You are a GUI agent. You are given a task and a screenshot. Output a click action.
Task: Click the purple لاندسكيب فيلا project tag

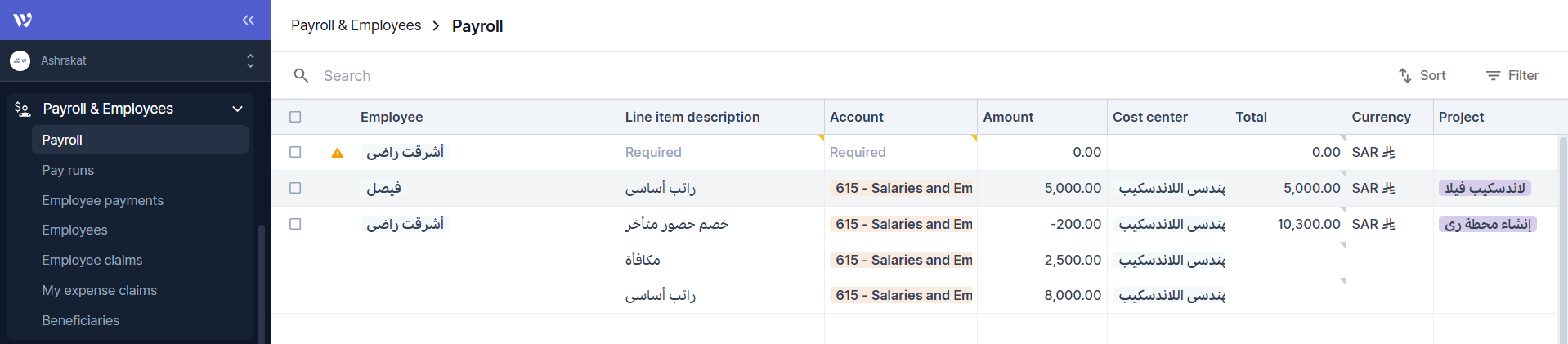(x=1485, y=188)
